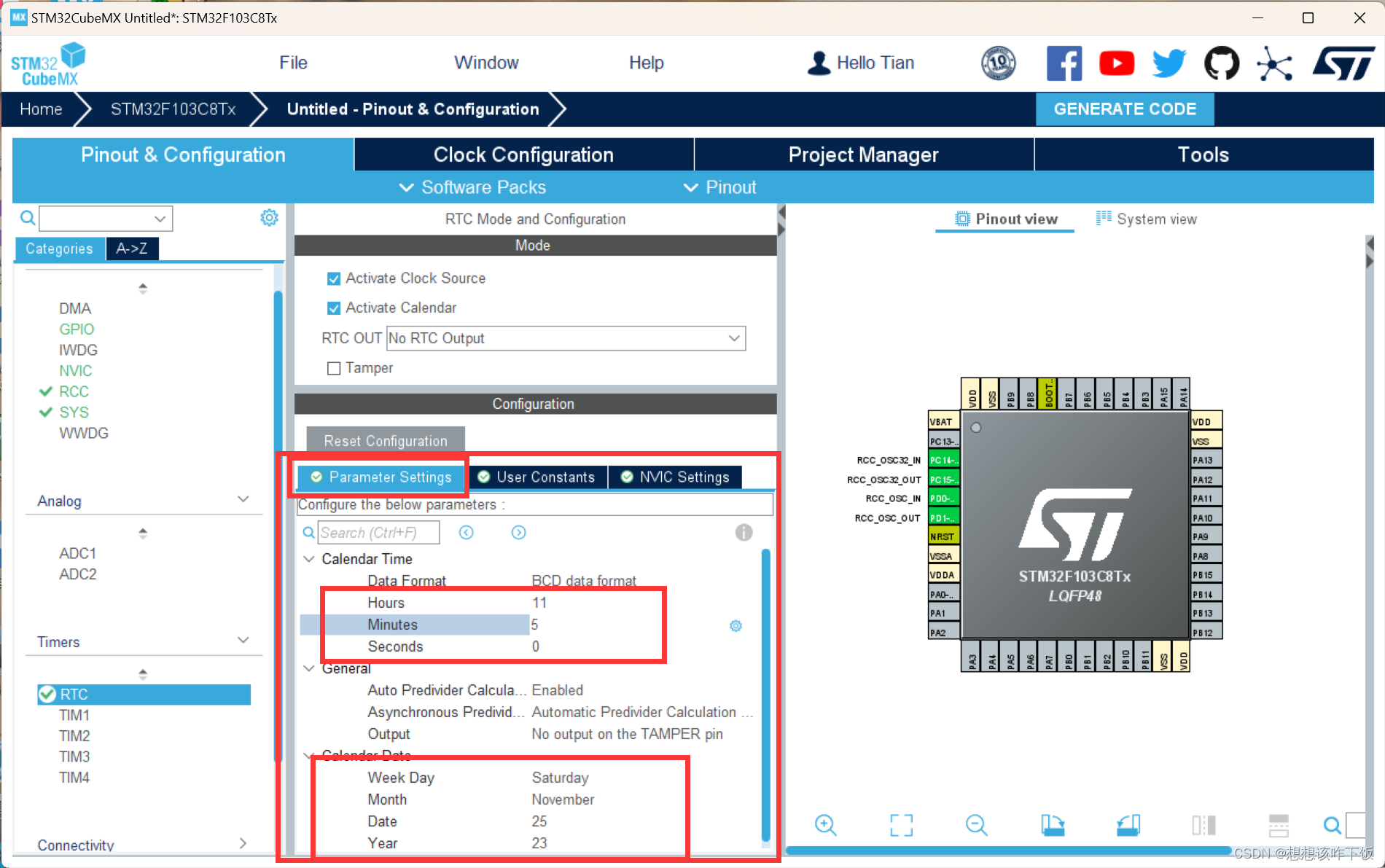Enable the Tamper checkbox

point(334,368)
